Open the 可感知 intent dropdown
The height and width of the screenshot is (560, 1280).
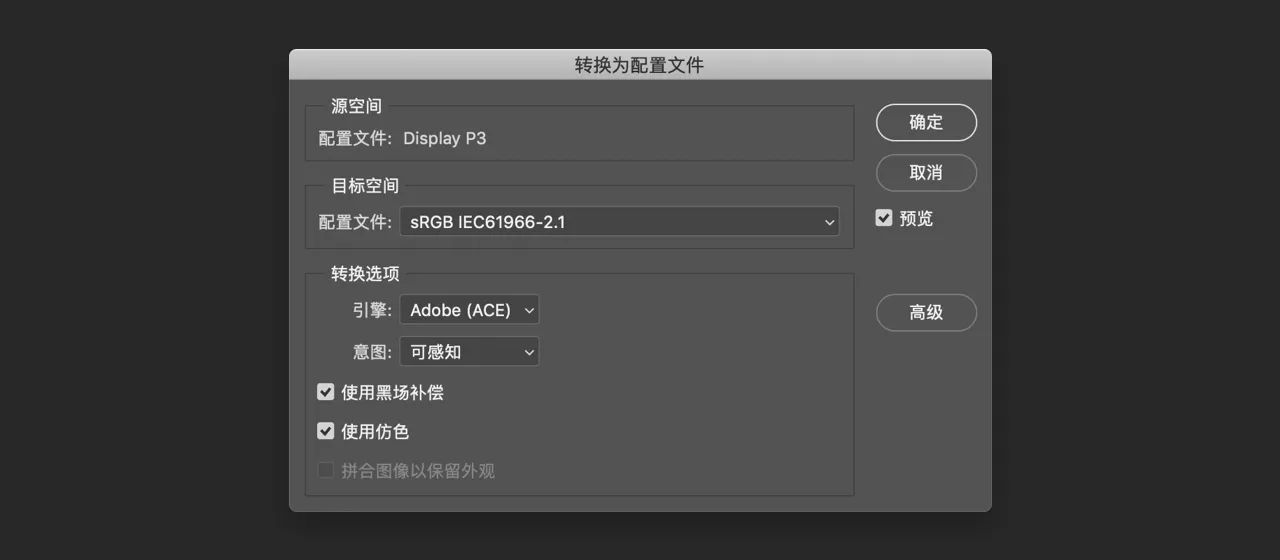[469, 351]
